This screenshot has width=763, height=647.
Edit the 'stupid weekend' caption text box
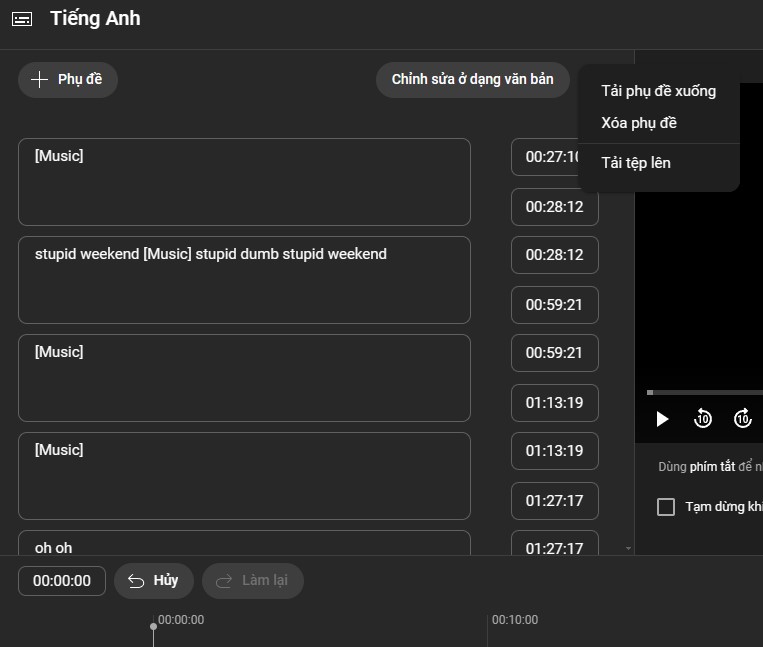click(244, 280)
